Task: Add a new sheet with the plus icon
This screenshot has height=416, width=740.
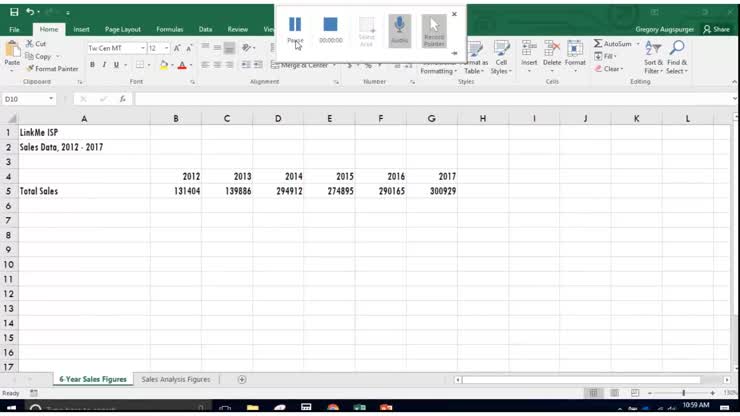Action: (x=242, y=379)
